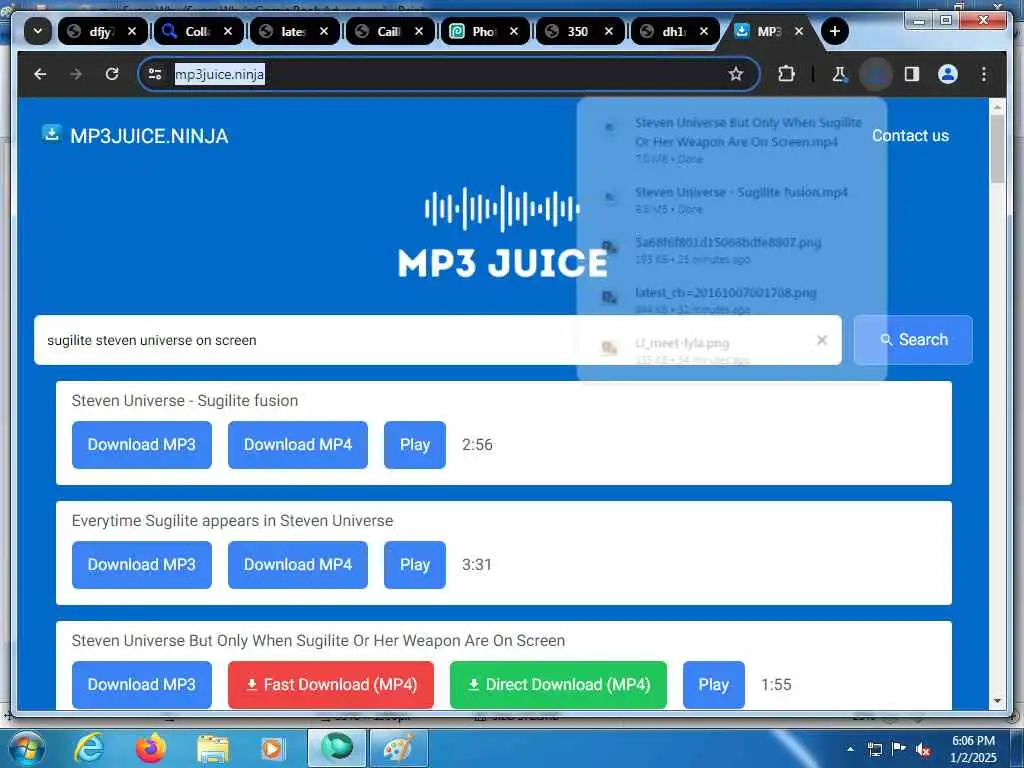Reload the mp3juice page
The image size is (1024, 768).
click(x=112, y=74)
